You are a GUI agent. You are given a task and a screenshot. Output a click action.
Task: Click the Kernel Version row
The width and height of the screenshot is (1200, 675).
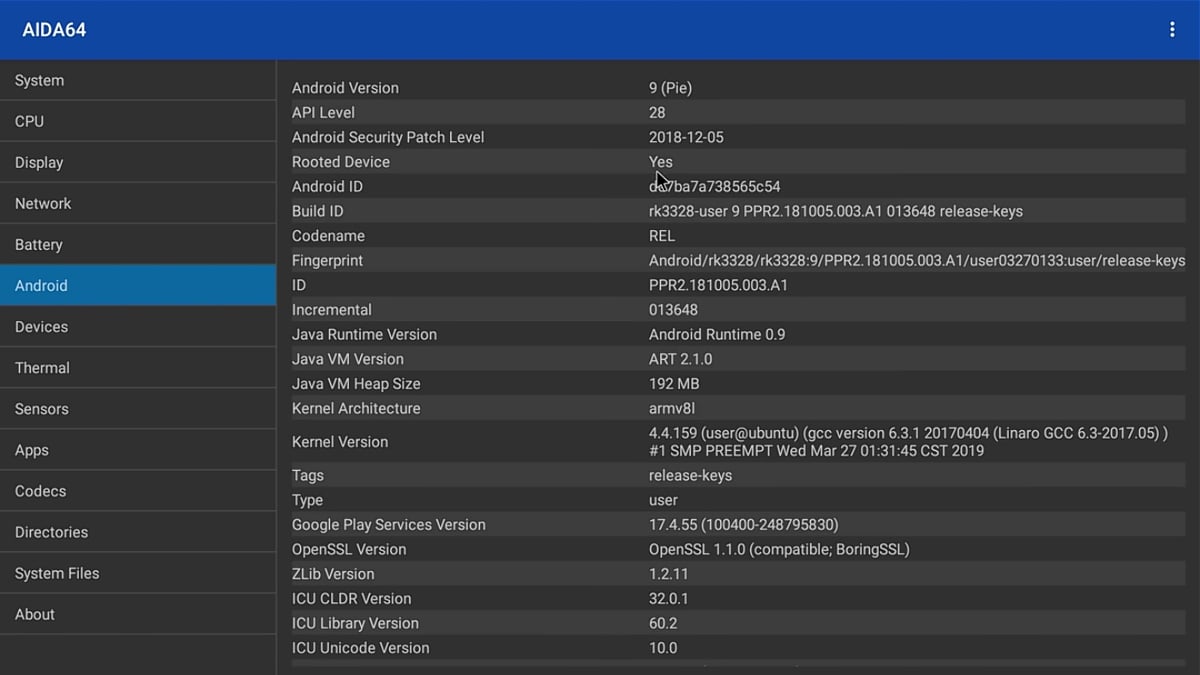tap(736, 442)
